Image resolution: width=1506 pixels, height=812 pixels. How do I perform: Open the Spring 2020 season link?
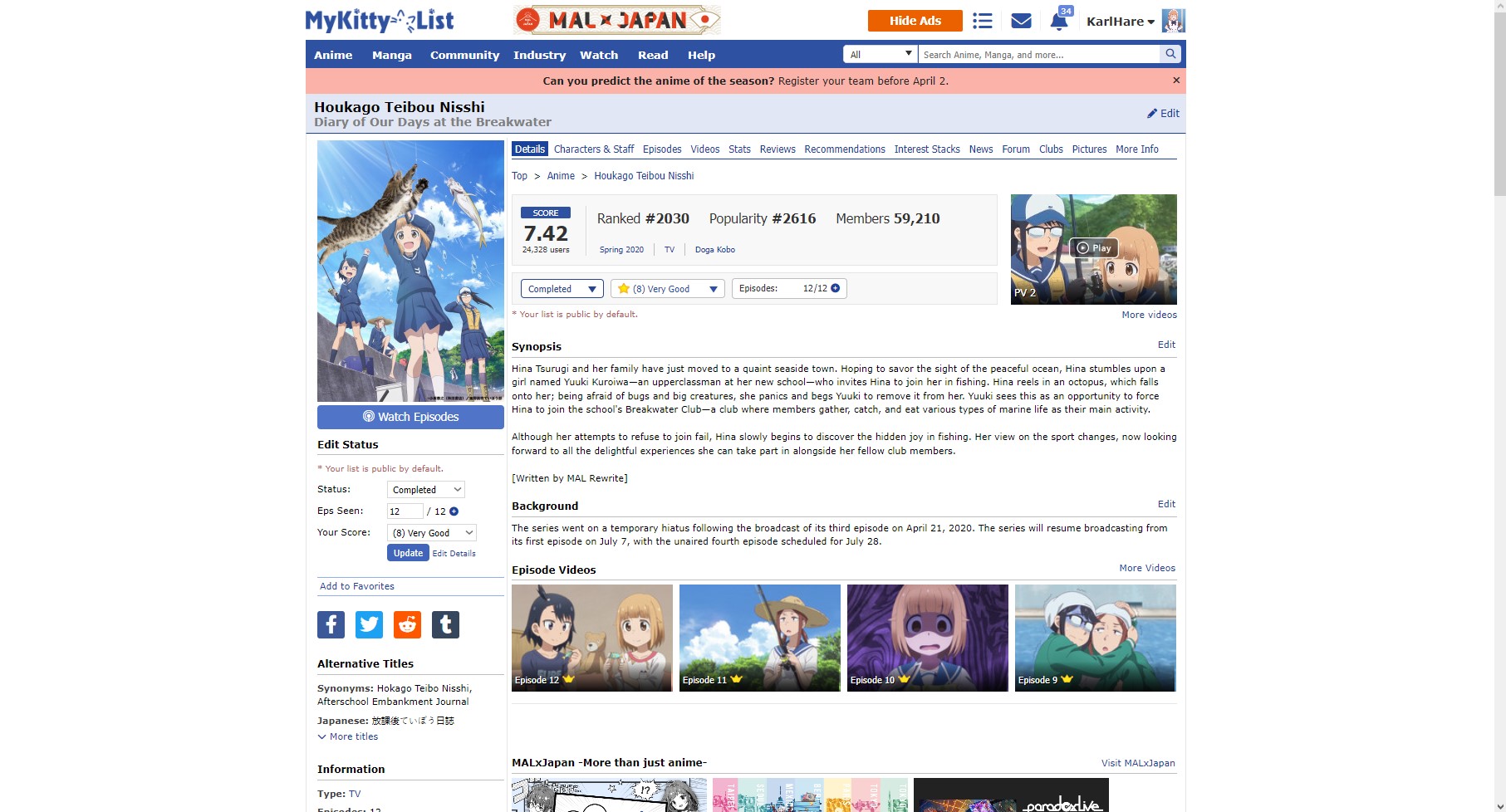(621, 250)
